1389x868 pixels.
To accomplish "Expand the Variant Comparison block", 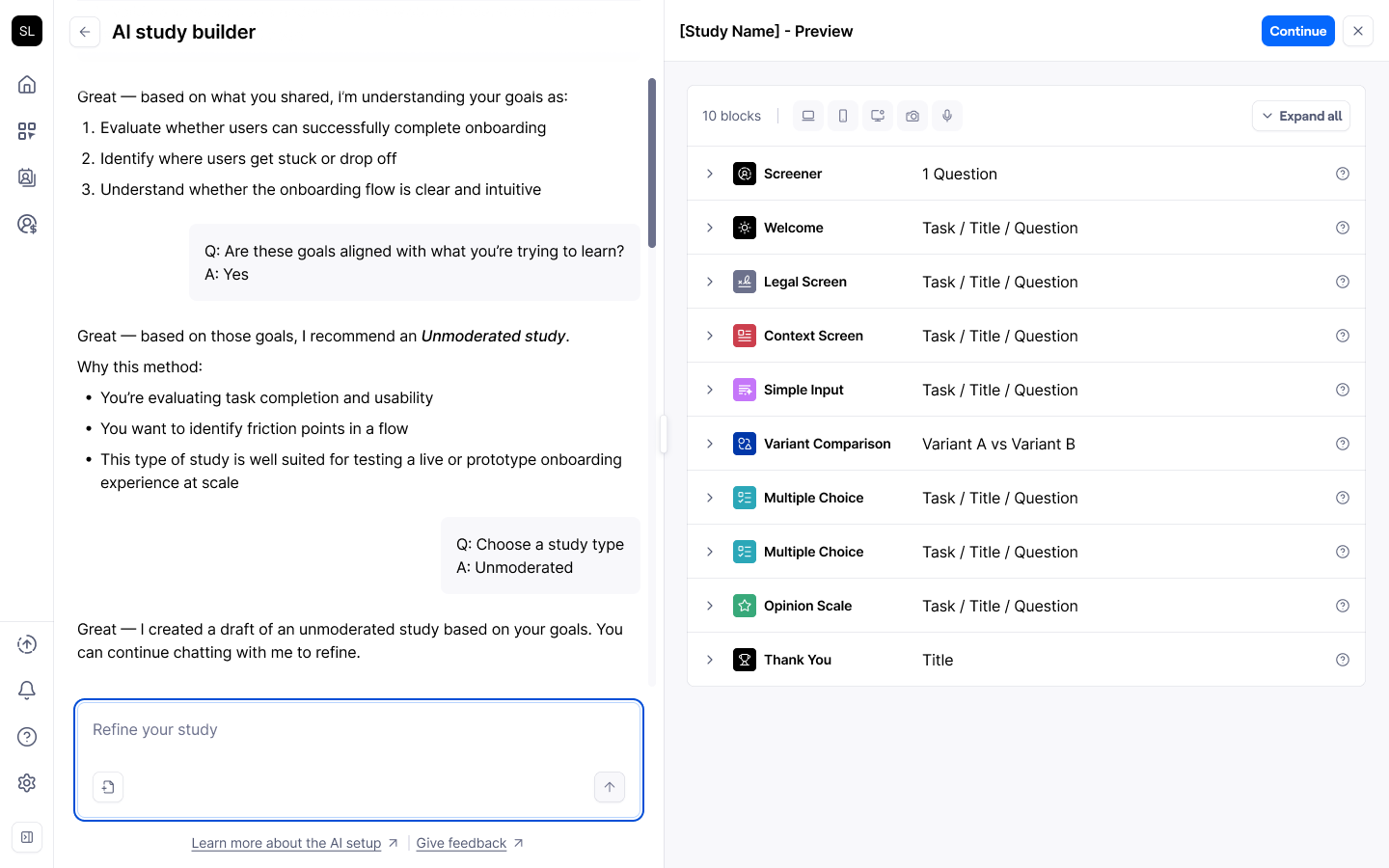I will pos(710,444).
